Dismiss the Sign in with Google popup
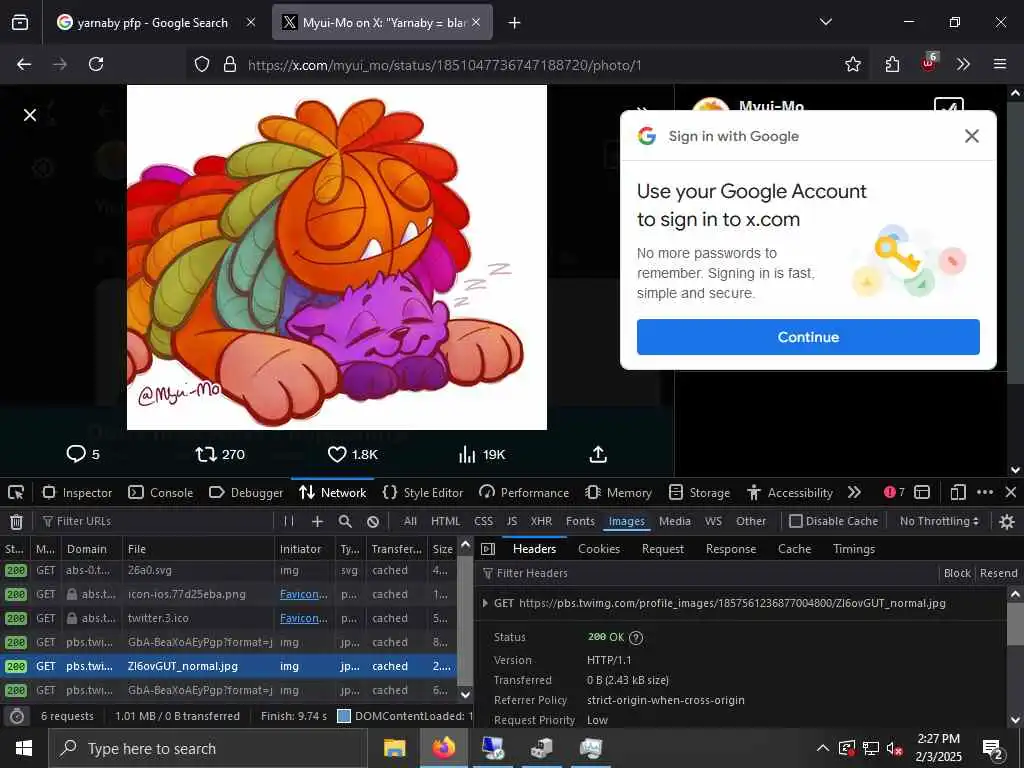Screen dimensions: 1024x768 click(x=972, y=136)
